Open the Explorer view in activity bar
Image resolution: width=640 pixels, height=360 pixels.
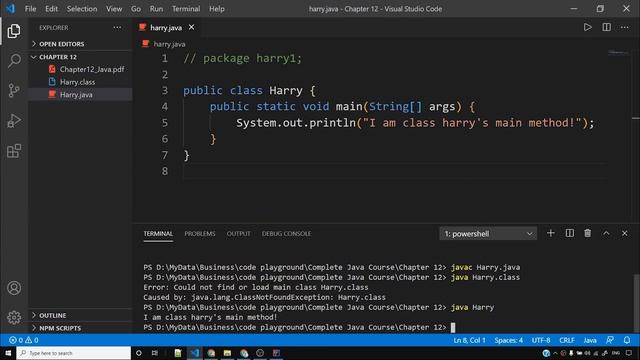14,31
